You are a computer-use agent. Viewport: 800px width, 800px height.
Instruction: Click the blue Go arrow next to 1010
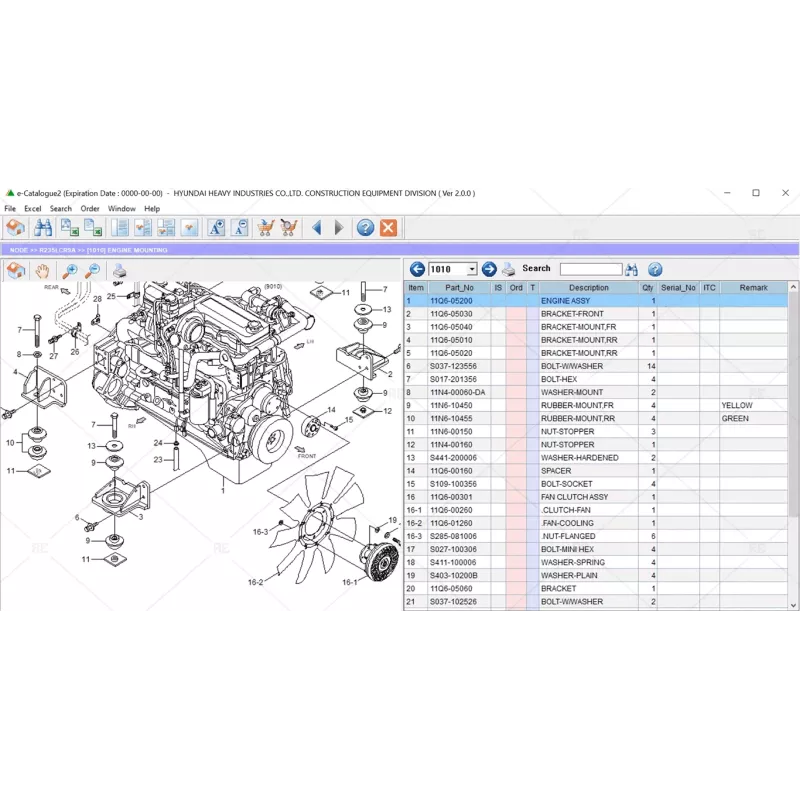click(489, 269)
